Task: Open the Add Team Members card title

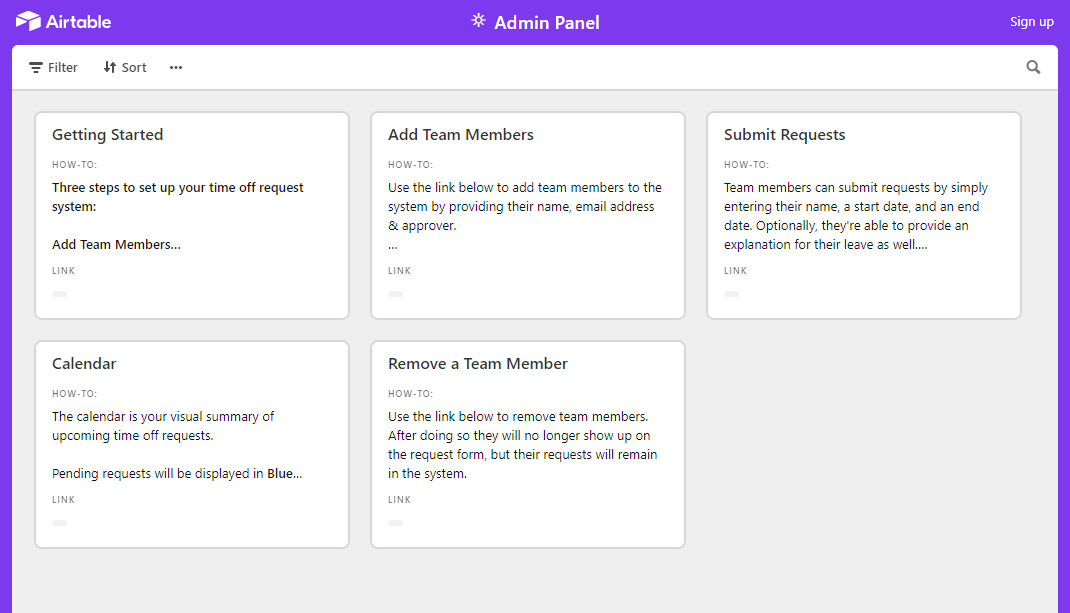Action: click(x=461, y=135)
